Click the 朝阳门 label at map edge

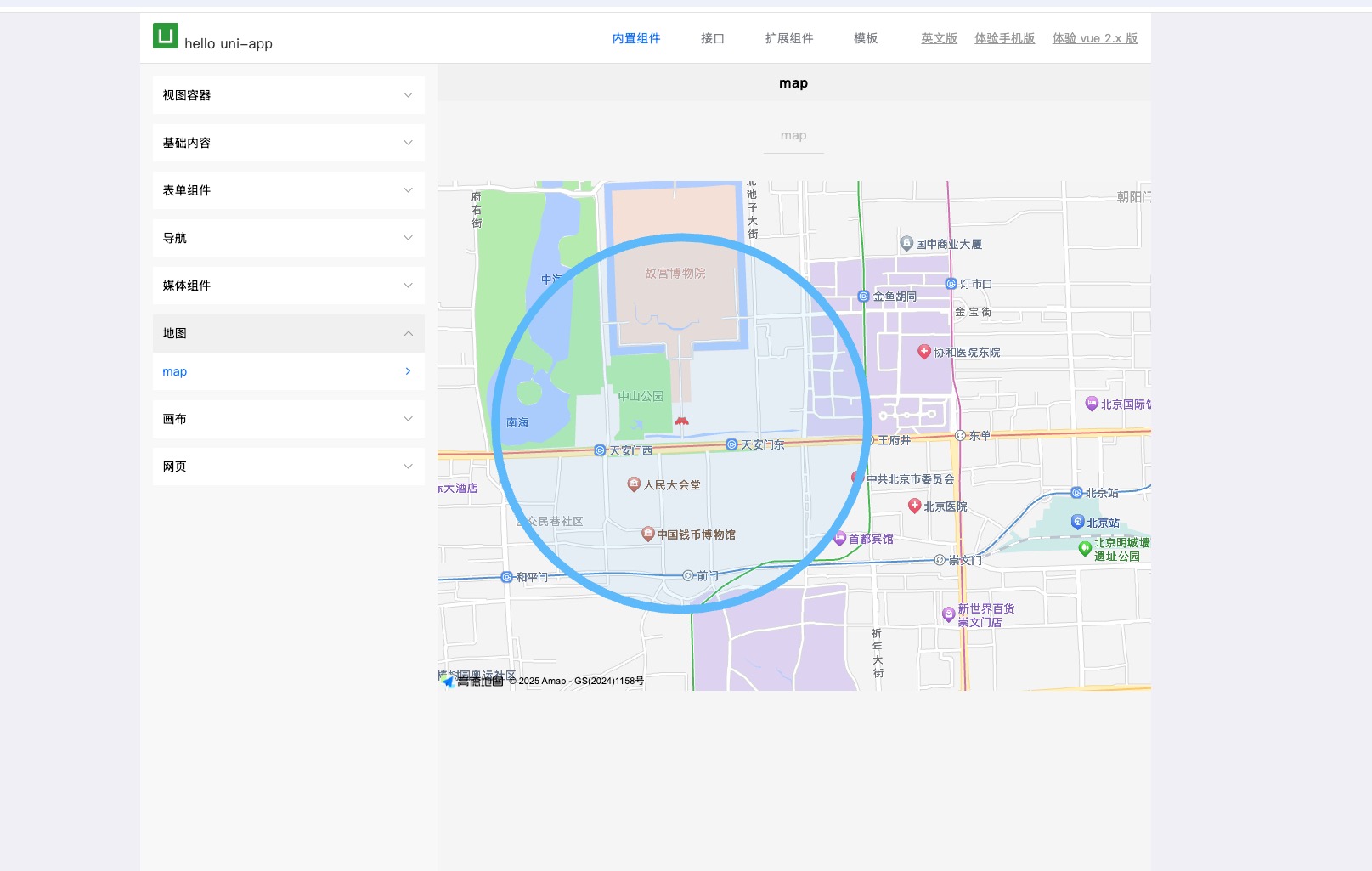pyautogui.click(x=1134, y=197)
